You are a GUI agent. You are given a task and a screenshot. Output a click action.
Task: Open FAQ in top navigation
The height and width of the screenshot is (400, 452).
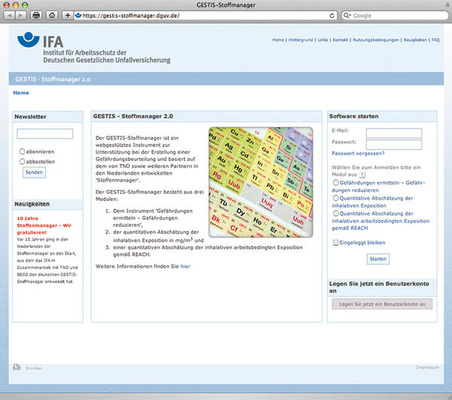coord(436,40)
